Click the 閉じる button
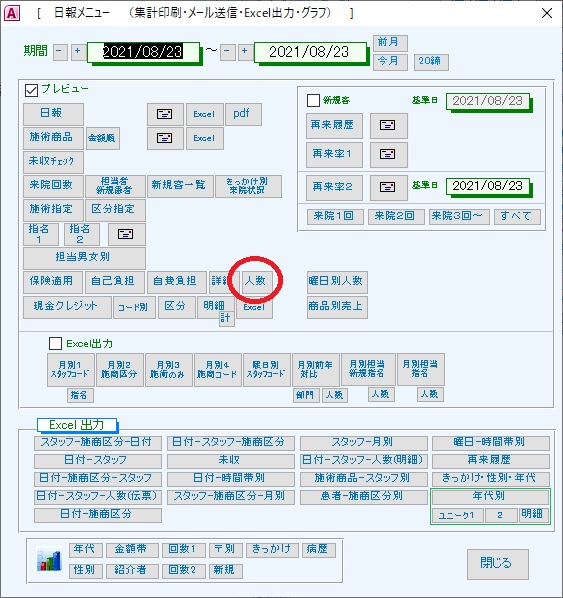The height and width of the screenshot is (598, 563). (x=497, y=563)
